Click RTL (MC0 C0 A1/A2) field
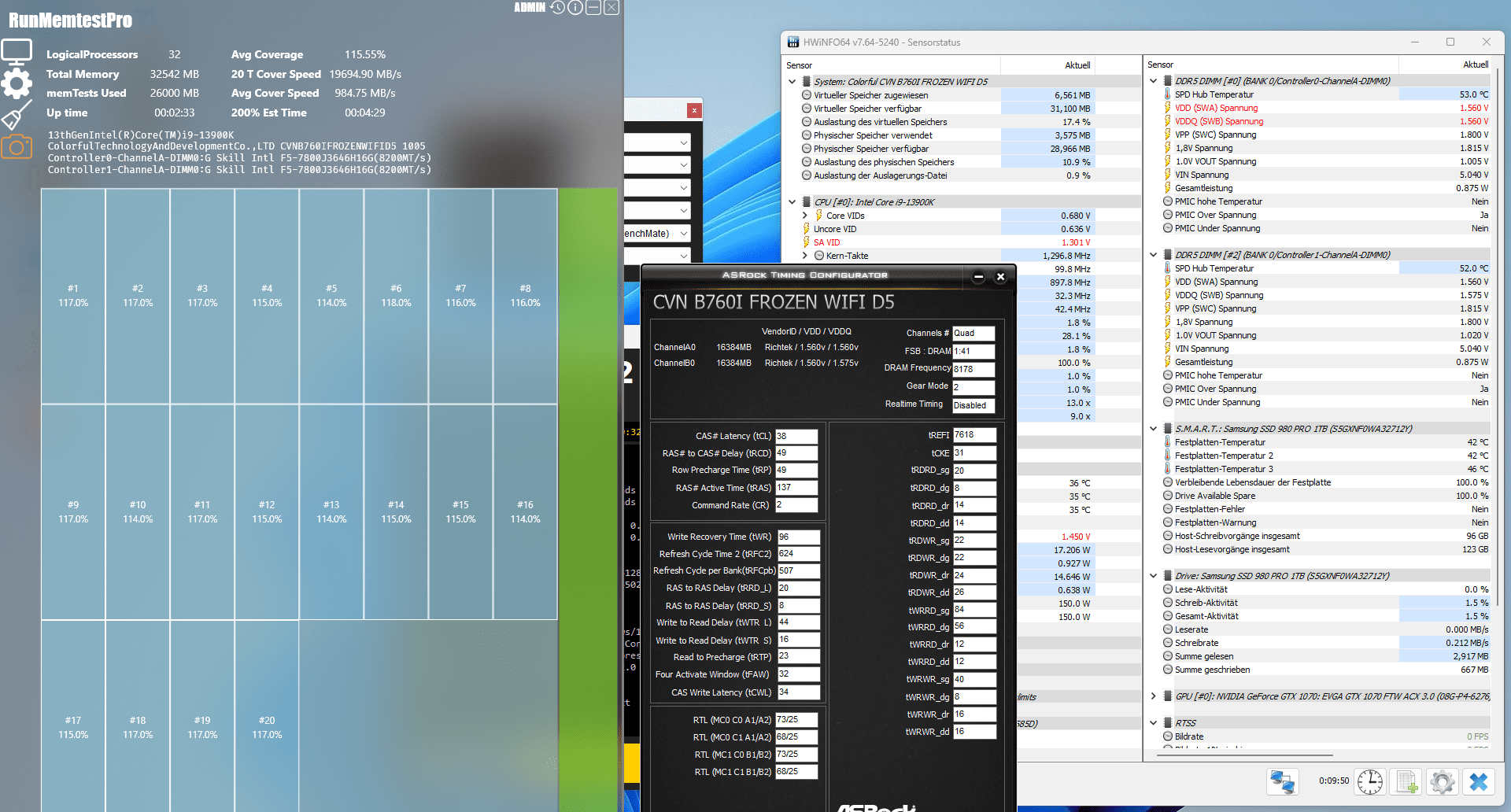The image size is (1511, 812). click(x=796, y=720)
